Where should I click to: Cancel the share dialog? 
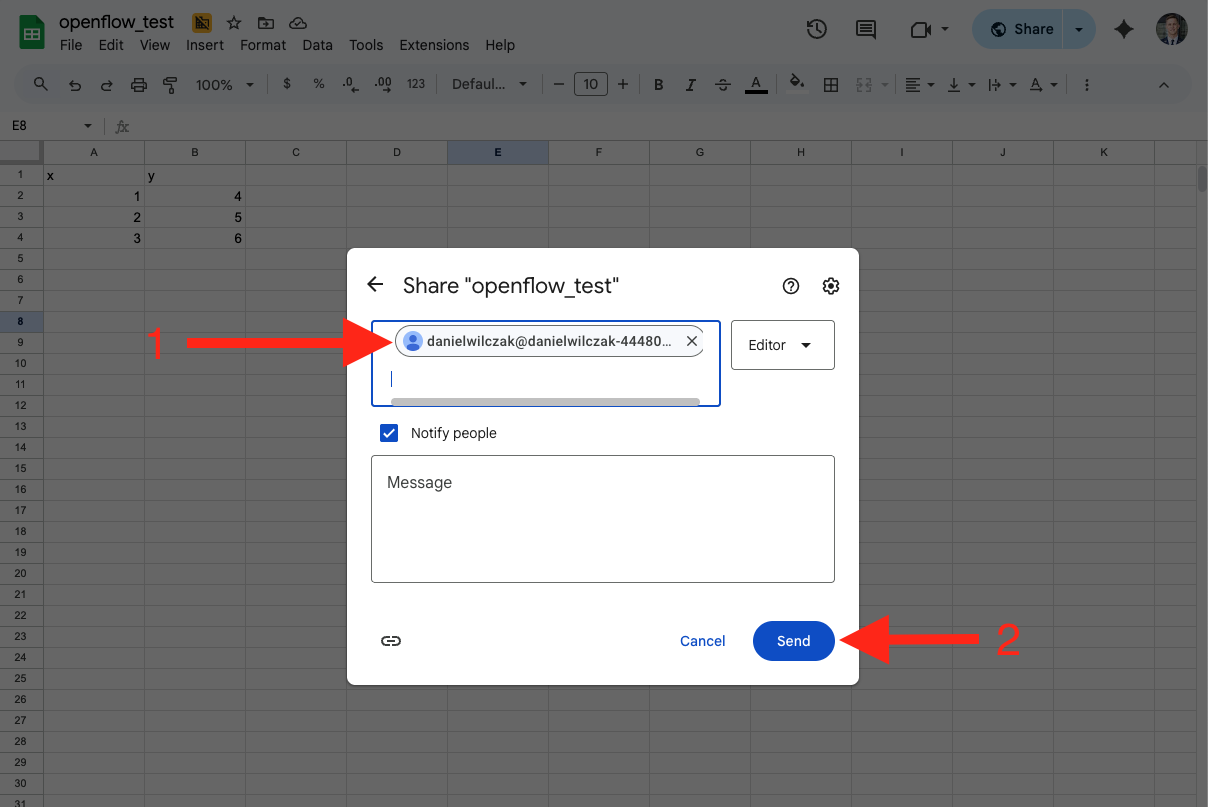[x=702, y=641]
